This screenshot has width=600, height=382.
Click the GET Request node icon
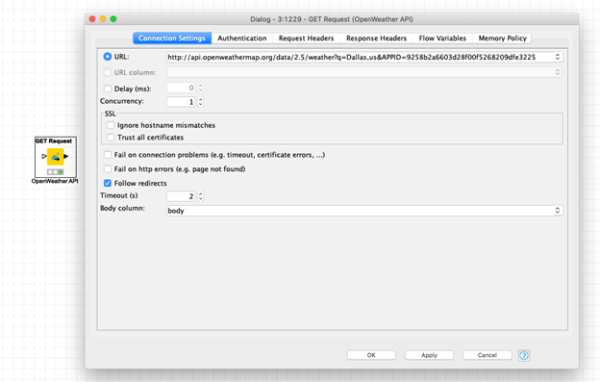click(55, 156)
